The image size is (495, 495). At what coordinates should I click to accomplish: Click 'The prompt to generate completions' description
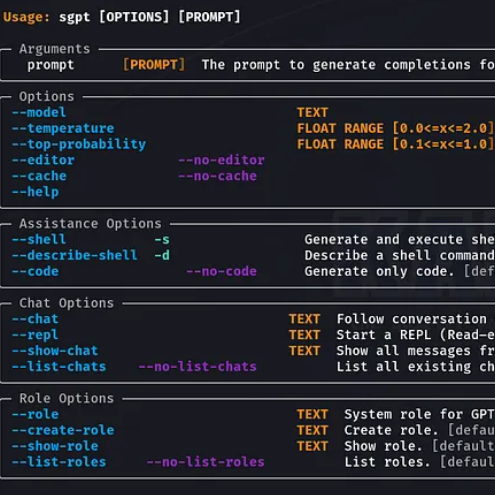(336, 65)
